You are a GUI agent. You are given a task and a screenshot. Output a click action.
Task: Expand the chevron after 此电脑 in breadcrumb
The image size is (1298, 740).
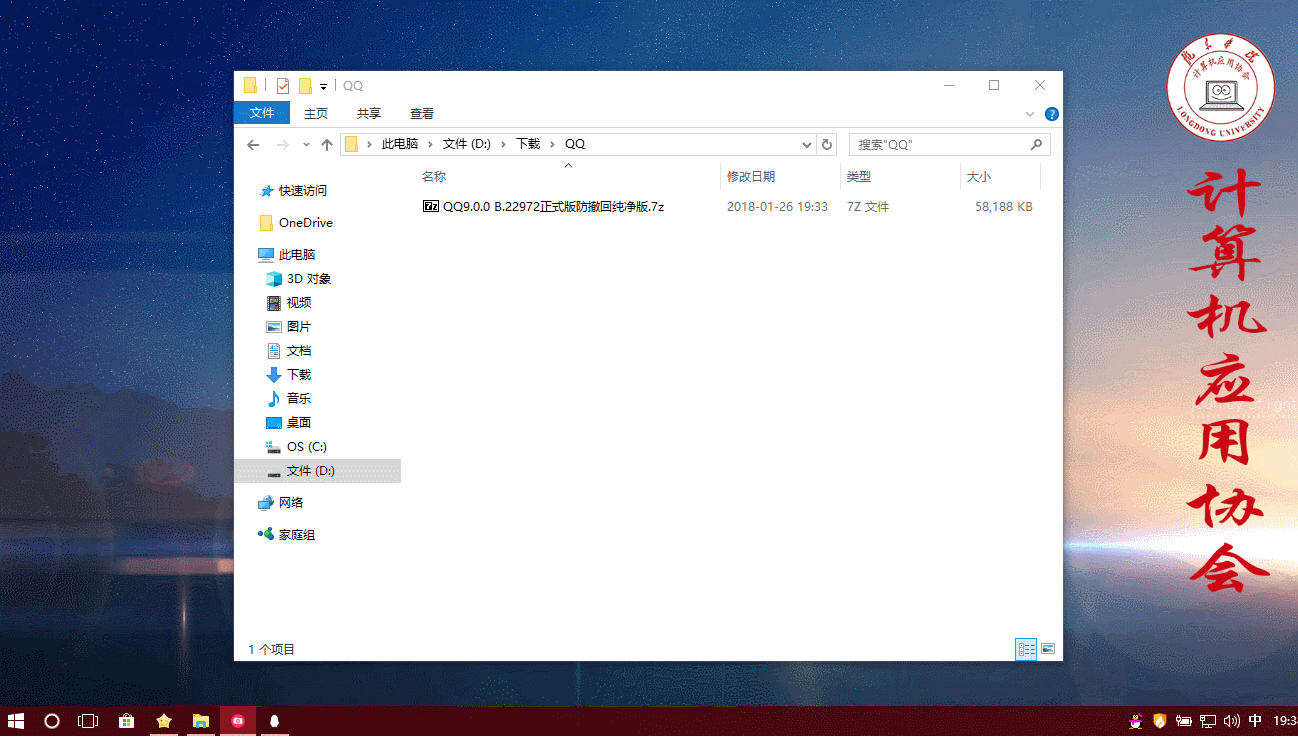(431, 144)
